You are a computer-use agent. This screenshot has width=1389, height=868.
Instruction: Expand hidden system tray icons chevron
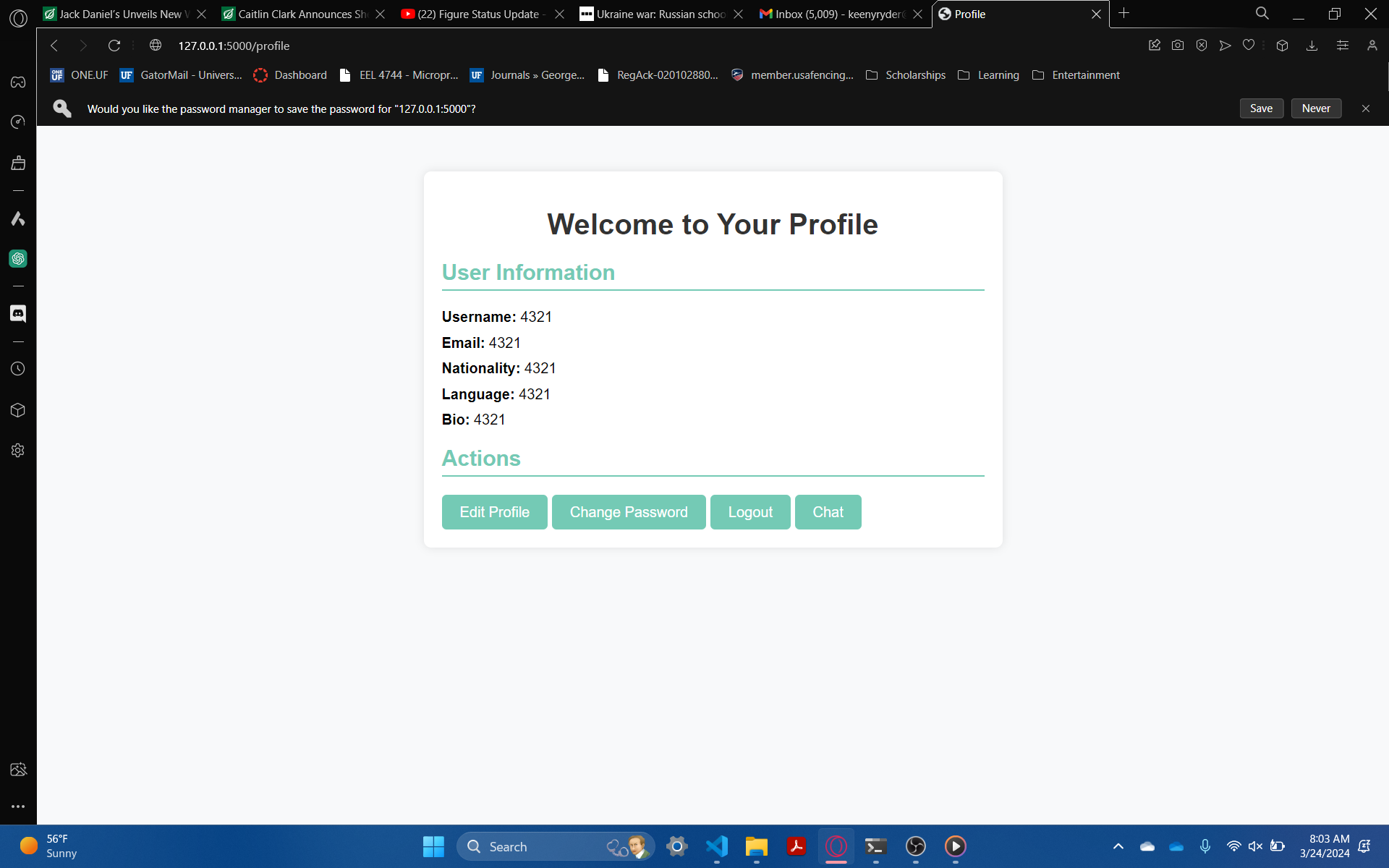point(1118,846)
